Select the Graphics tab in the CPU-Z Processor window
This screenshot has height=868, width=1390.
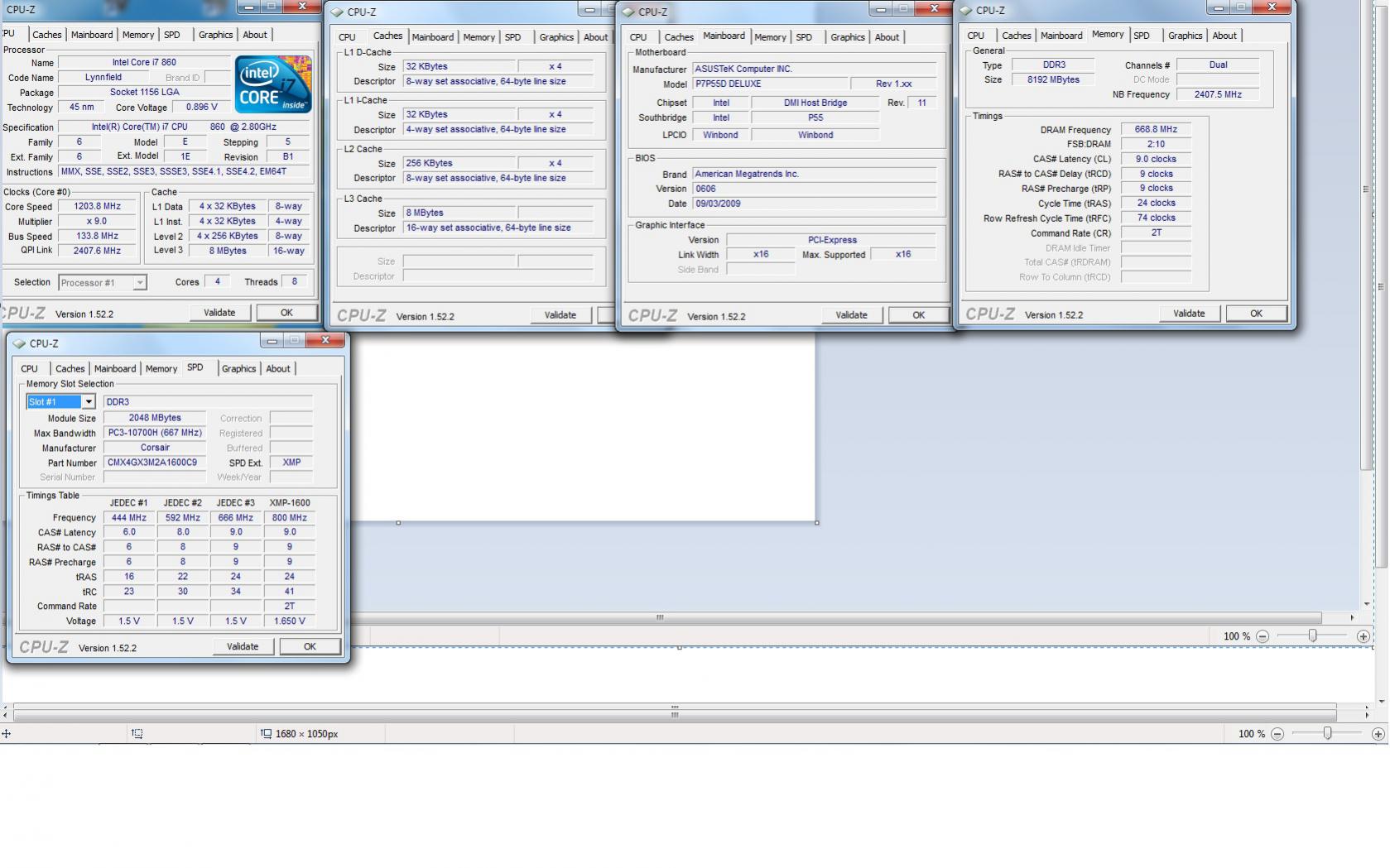(216, 35)
